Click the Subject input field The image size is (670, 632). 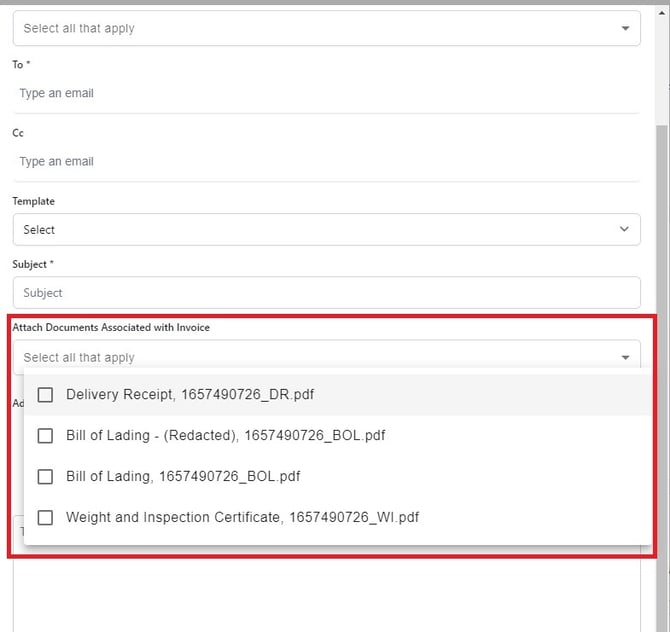click(326, 293)
